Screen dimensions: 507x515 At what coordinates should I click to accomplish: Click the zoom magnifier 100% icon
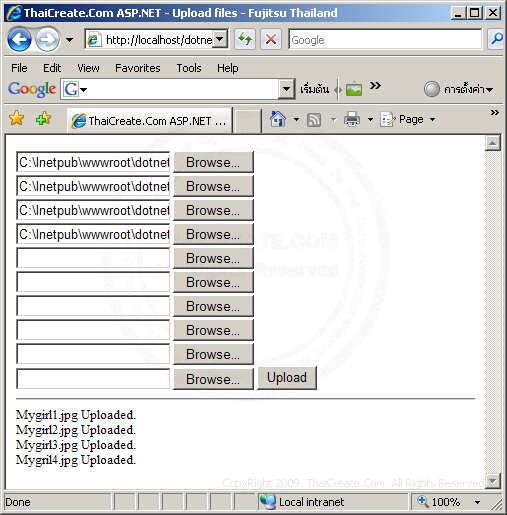pos(423,501)
